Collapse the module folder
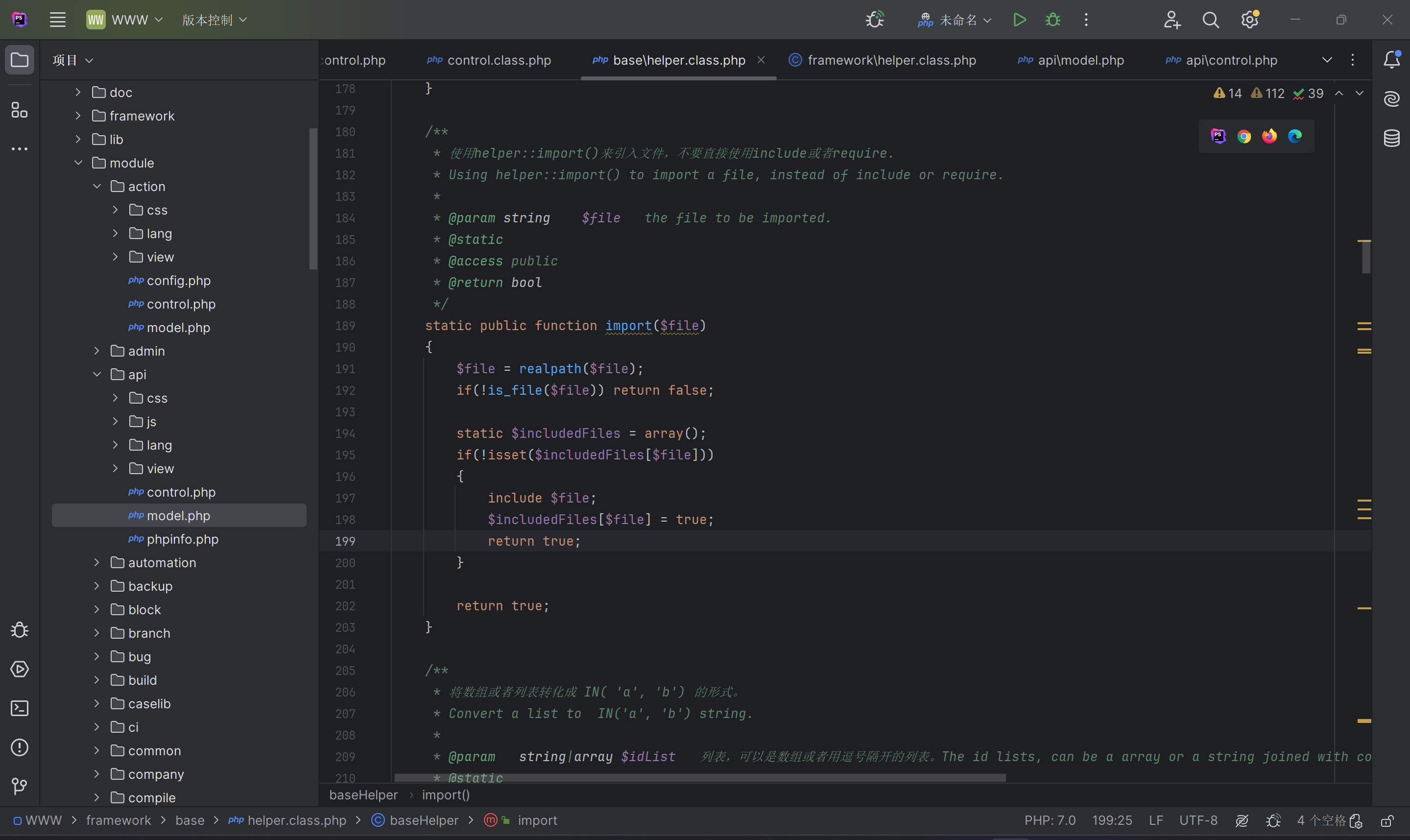The width and height of the screenshot is (1410, 840). (x=78, y=163)
